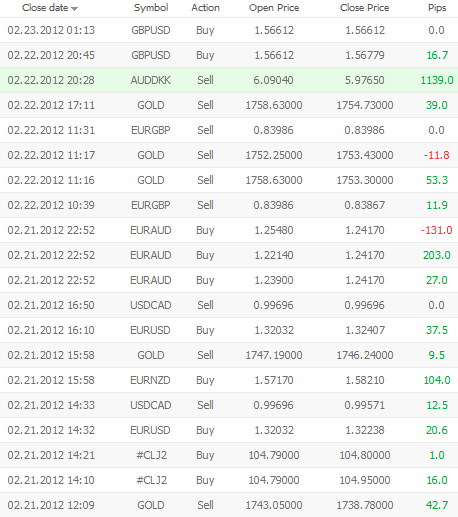This screenshot has height=517, width=458.
Task: Sort by the Close date column header
Action: (45, 8)
